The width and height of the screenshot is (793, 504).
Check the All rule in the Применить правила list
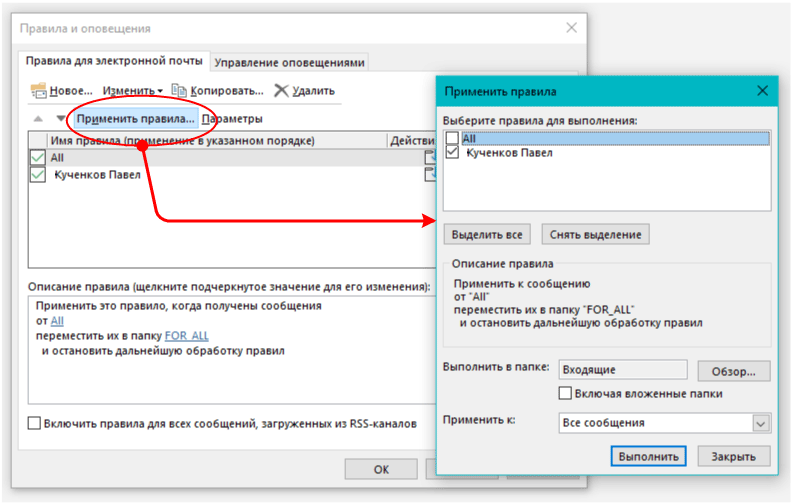coord(453,138)
